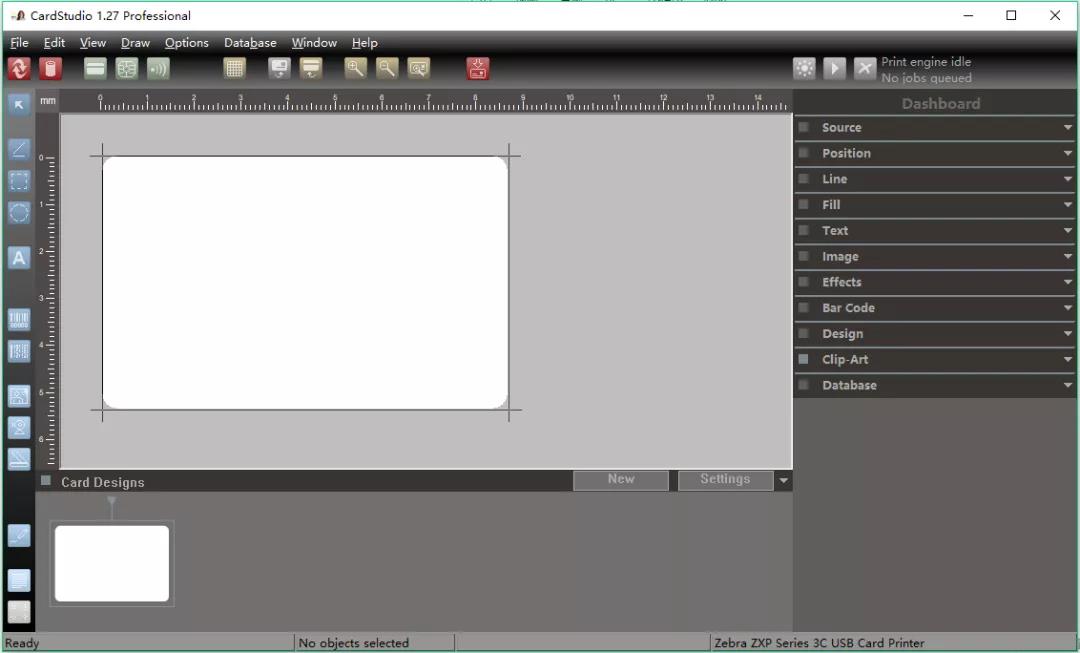Toggle the Source panel checkbox
The width and height of the screenshot is (1080, 653).
coord(803,127)
